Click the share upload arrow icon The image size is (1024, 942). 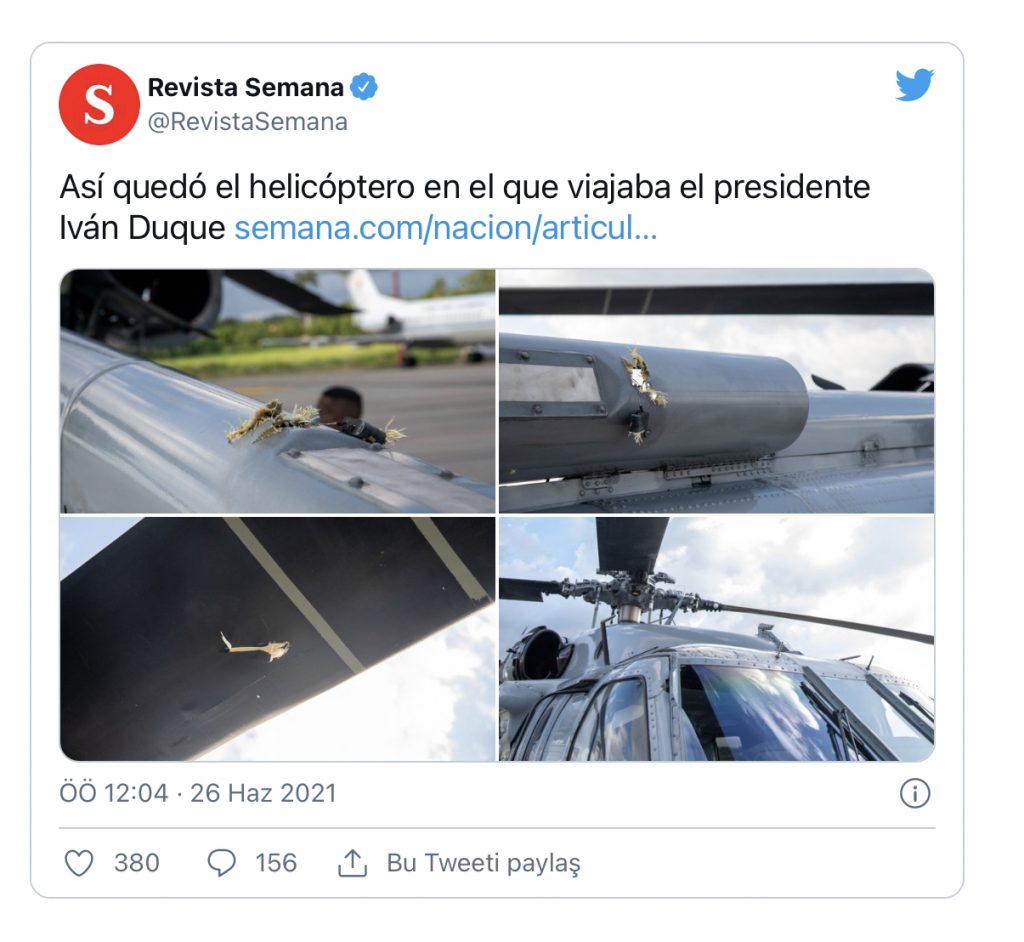(352, 863)
